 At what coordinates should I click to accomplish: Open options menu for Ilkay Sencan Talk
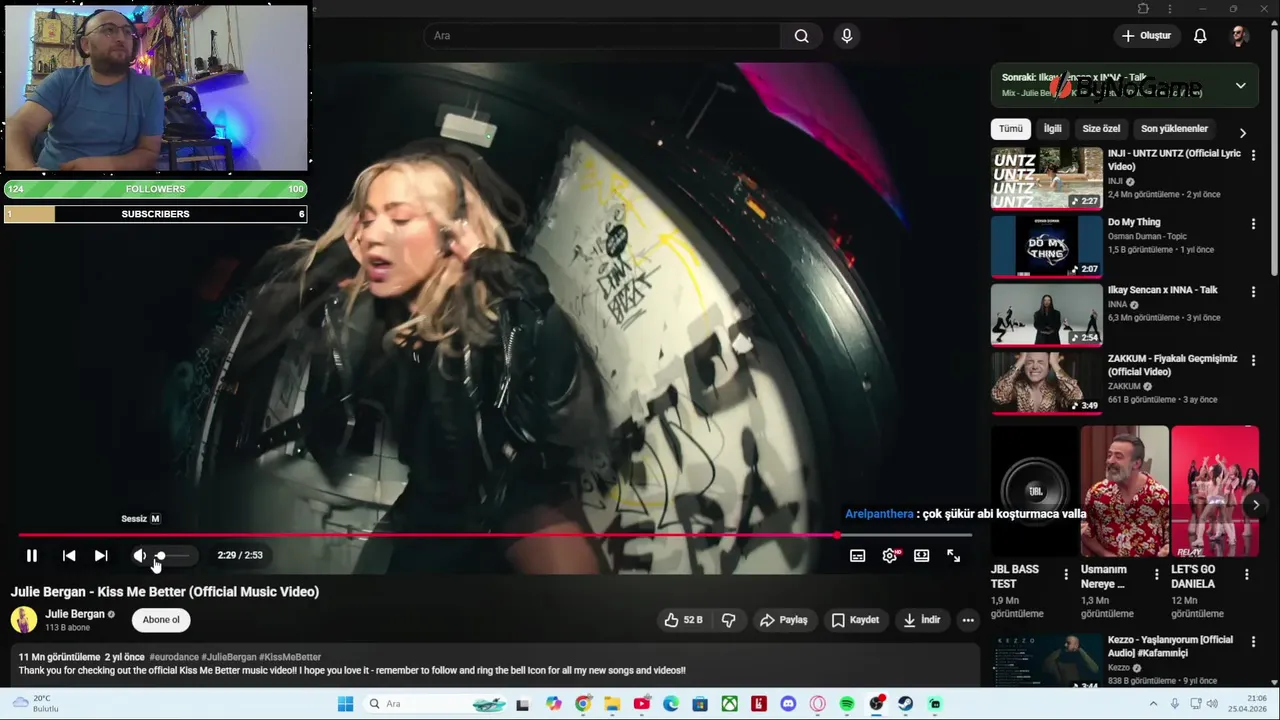pyautogui.click(x=1253, y=292)
